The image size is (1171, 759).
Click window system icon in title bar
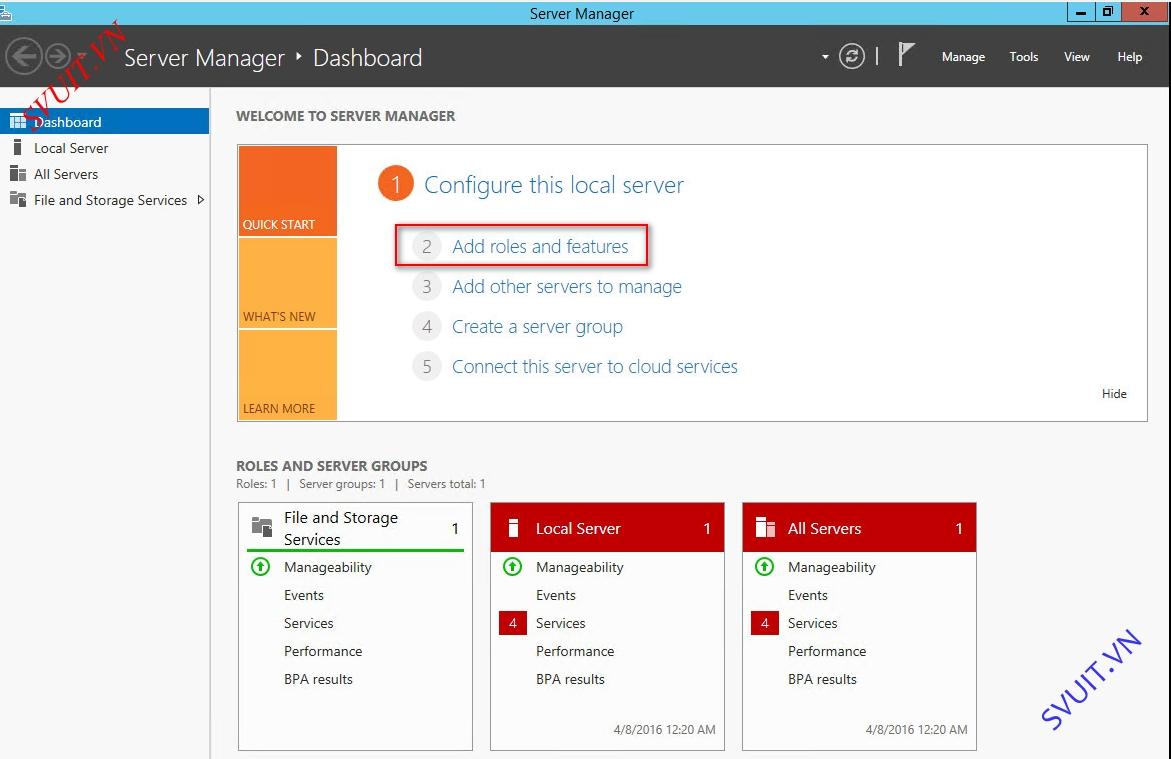click(5, 13)
